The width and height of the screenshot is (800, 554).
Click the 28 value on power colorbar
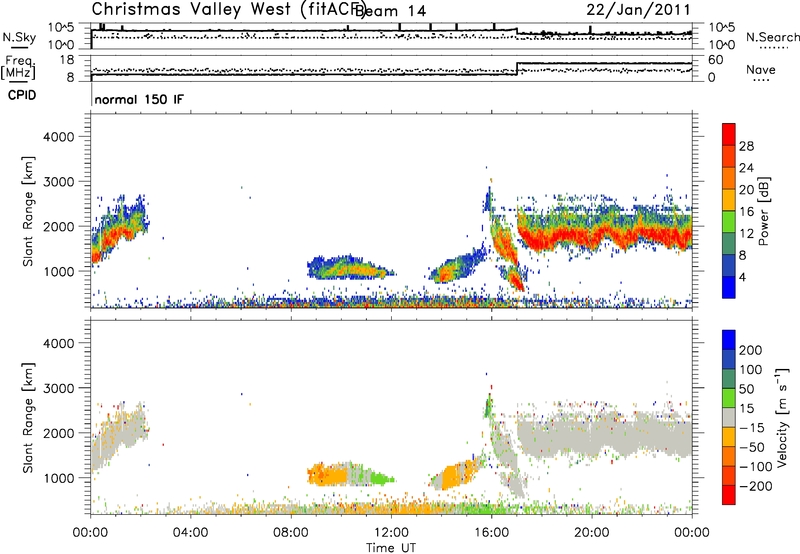tap(746, 146)
